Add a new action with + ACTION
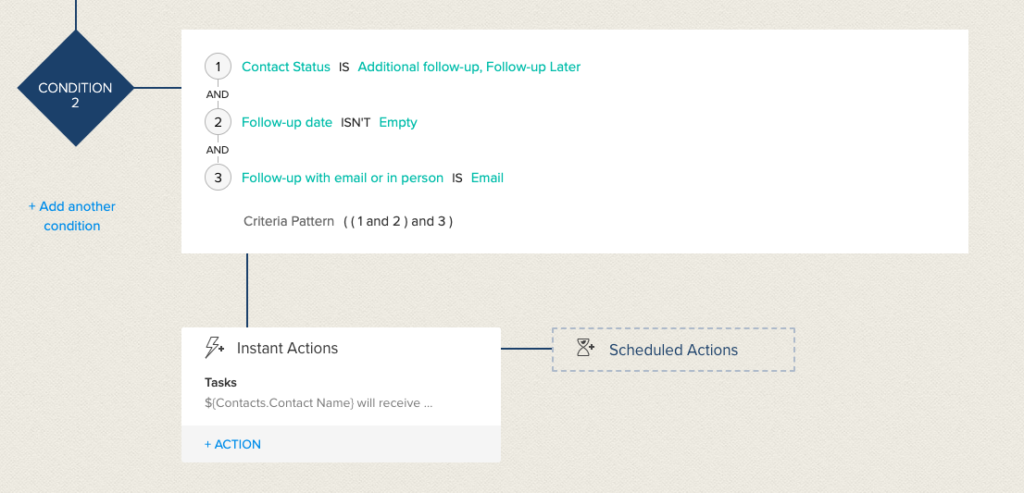The image size is (1024, 493). [232, 444]
